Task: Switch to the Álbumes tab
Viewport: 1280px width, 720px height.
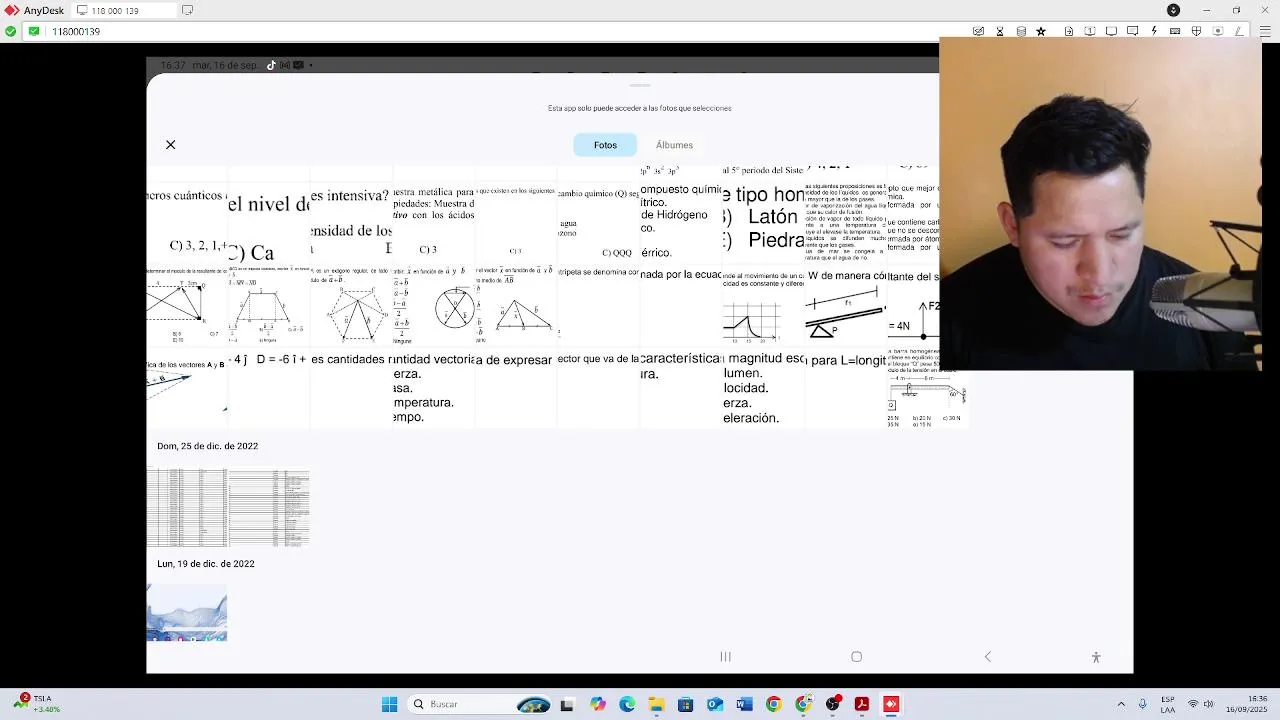Action: point(674,145)
